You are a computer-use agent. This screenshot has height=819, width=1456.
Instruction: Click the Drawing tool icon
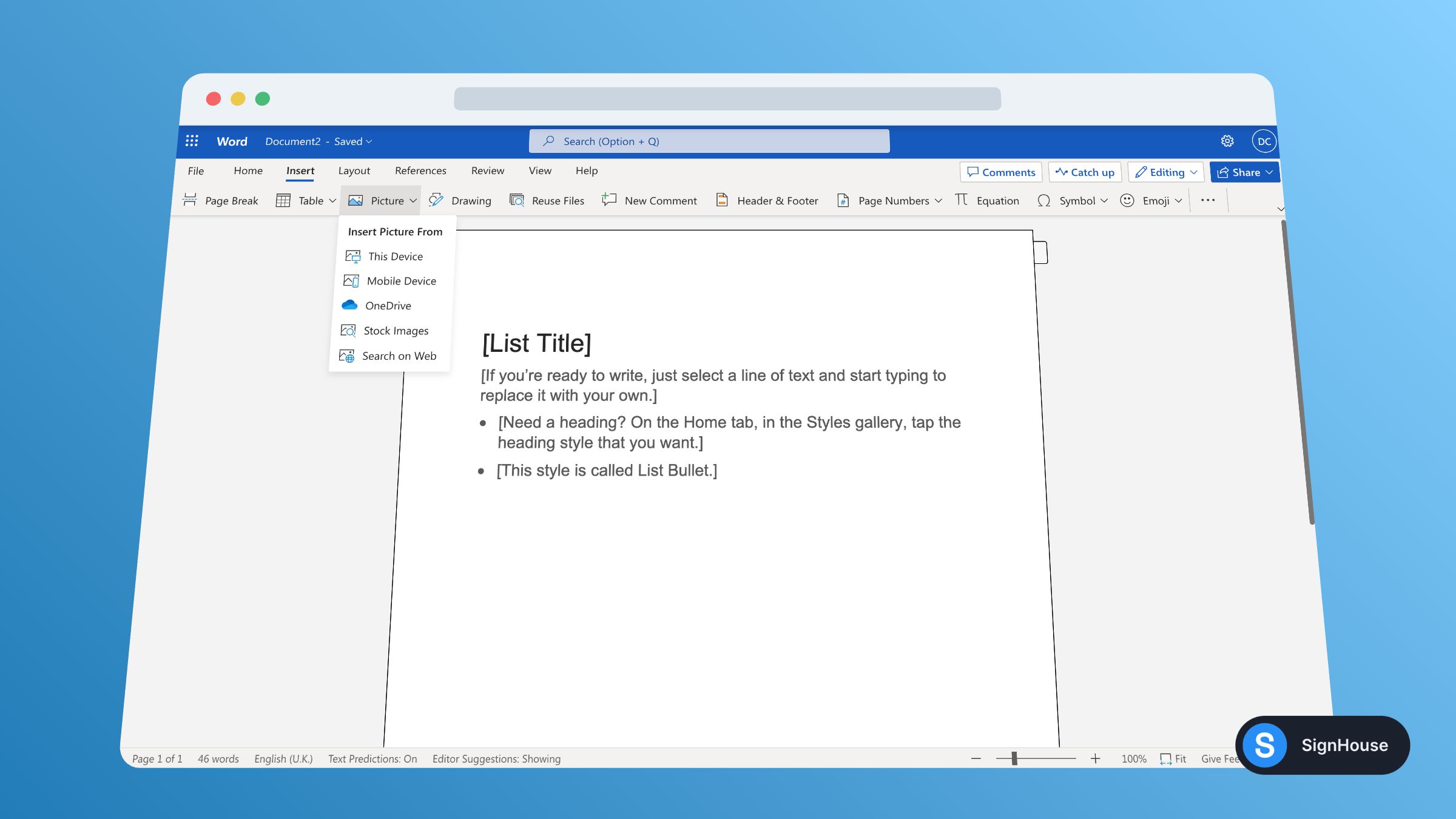coord(436,200)
